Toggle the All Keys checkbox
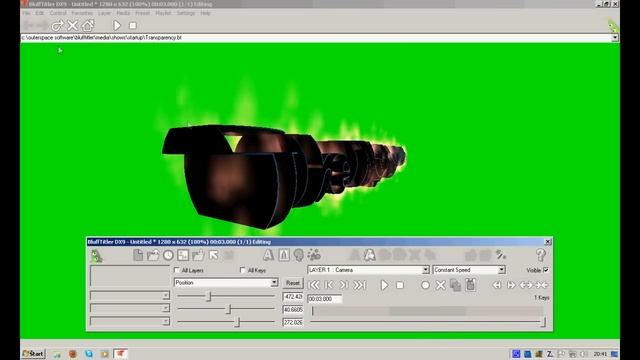 (x=243, y=270)
